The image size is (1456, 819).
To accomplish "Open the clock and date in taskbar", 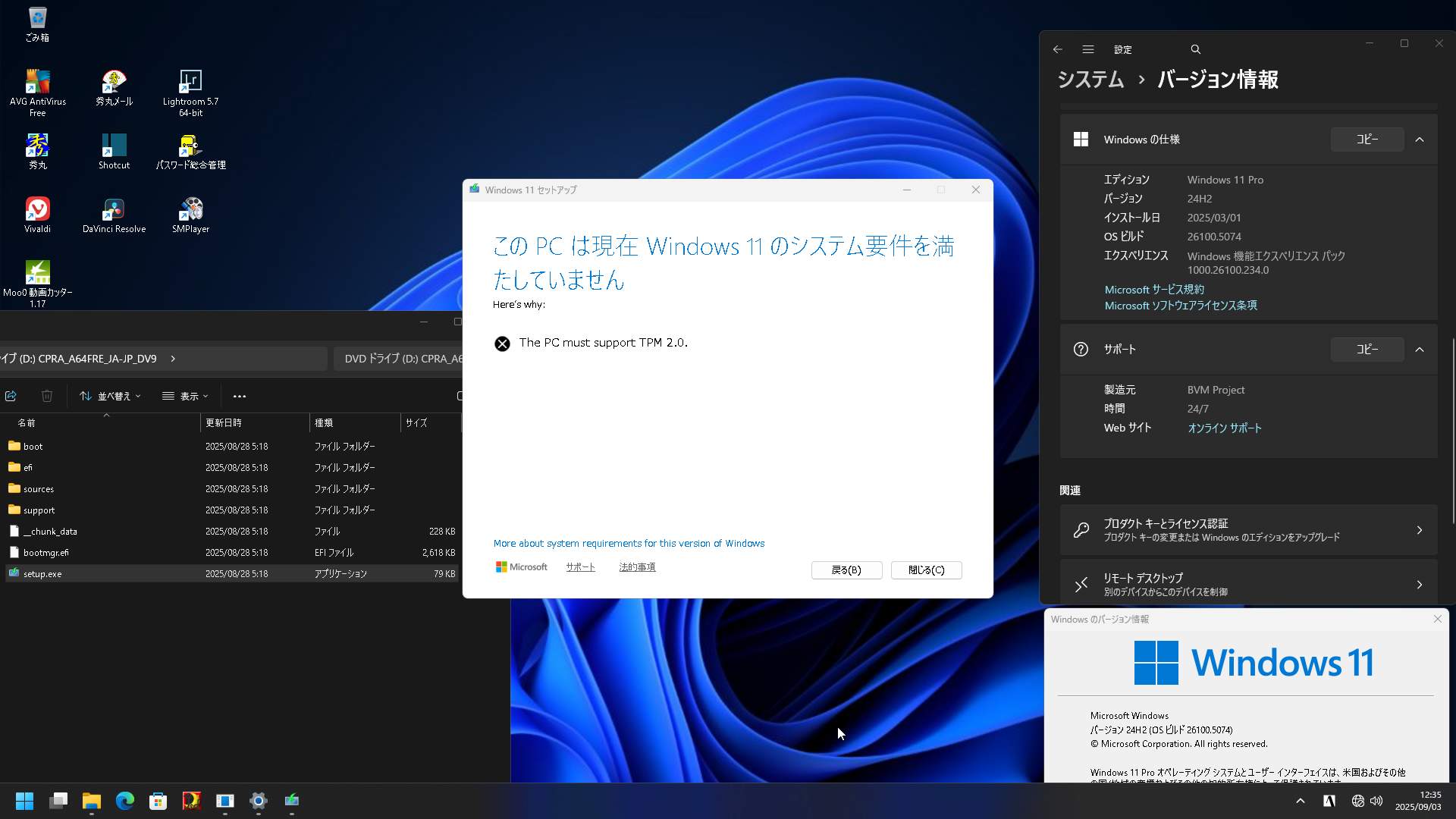I will click(x=1417, y=801).
